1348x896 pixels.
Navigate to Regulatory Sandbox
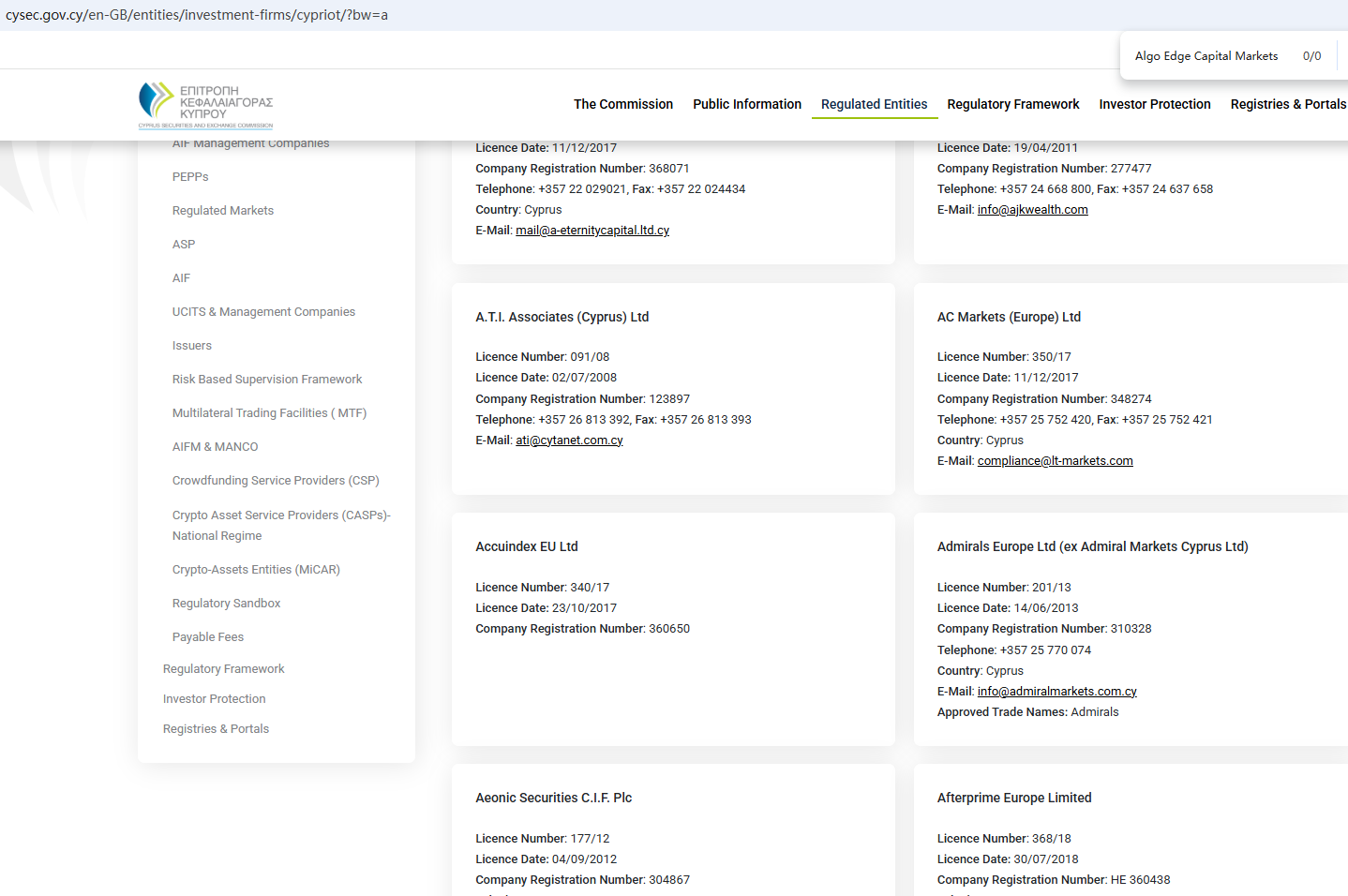pyautogui.click(x=226, y=604)
